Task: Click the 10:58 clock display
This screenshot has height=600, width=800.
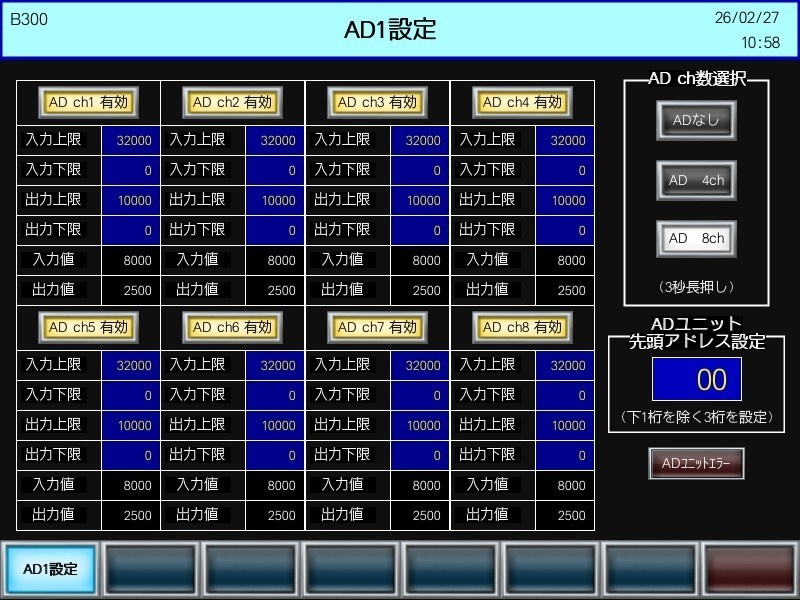Action: click(761, 42)
